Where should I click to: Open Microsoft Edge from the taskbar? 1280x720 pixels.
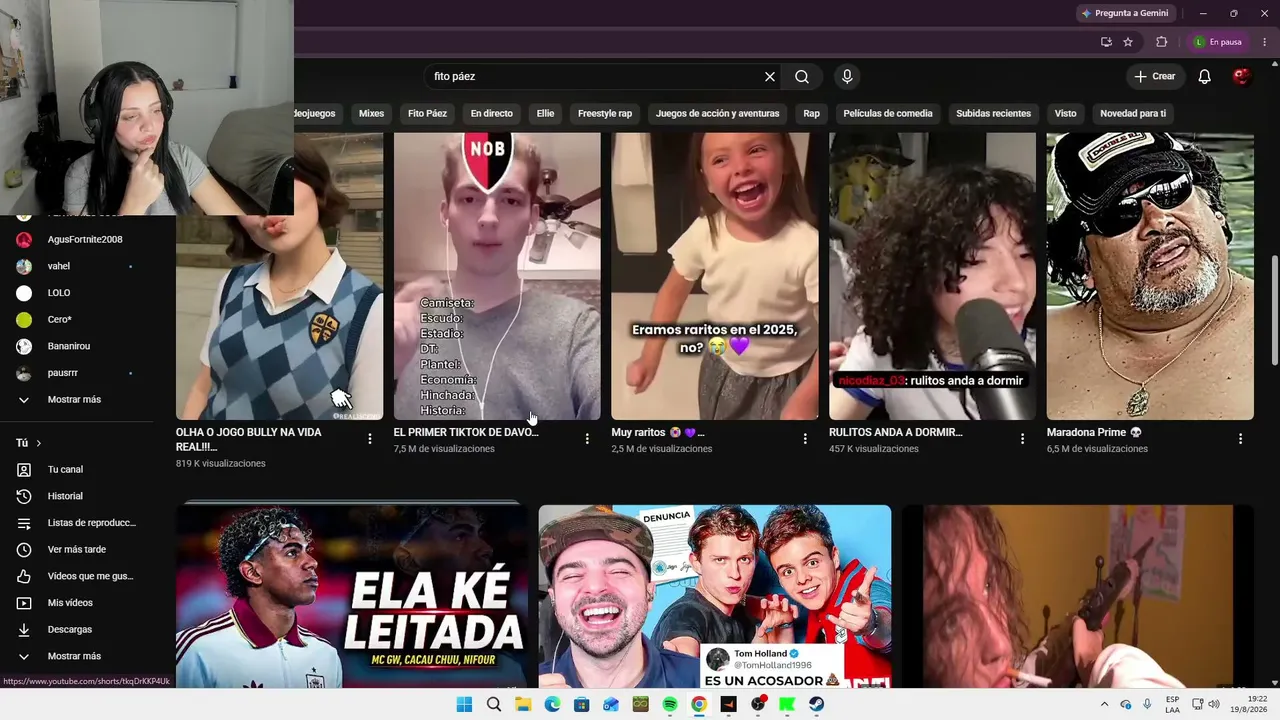tap(552, 705)
